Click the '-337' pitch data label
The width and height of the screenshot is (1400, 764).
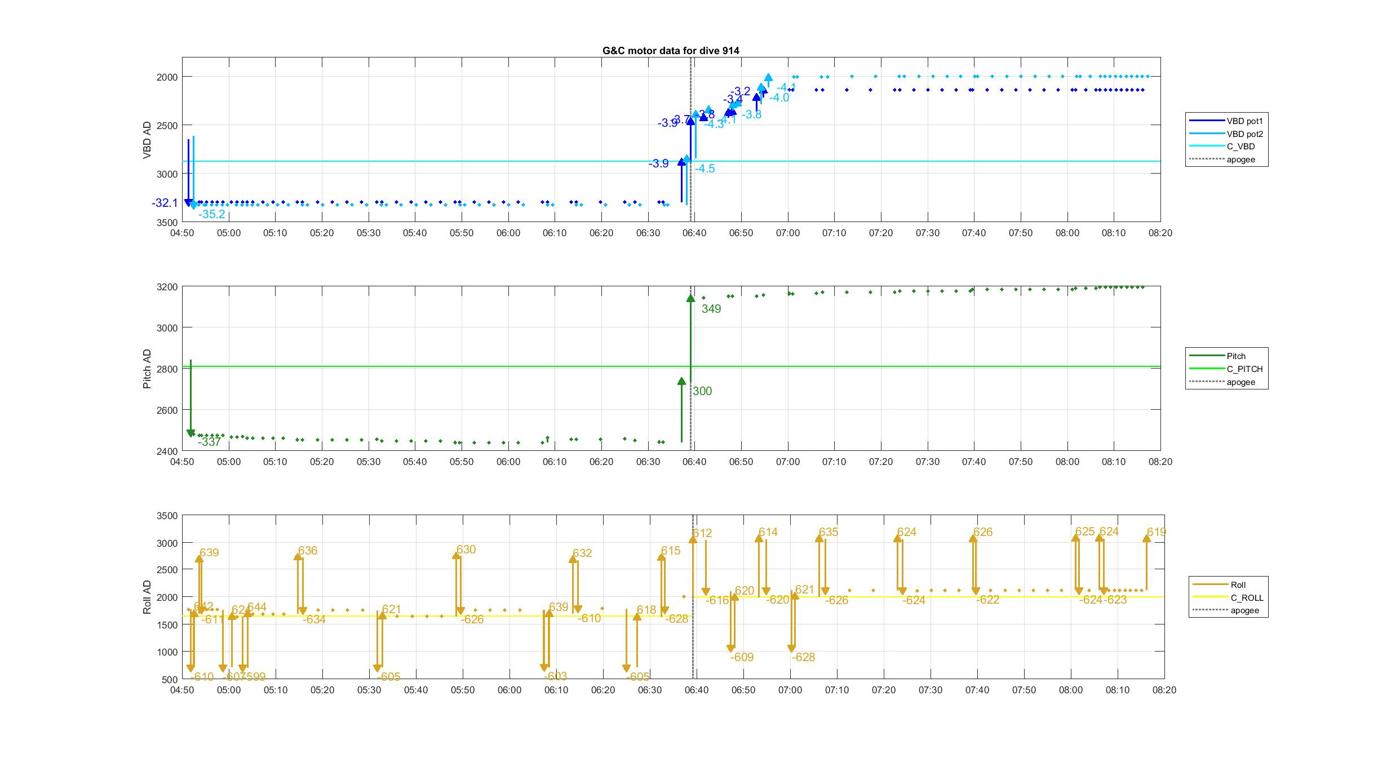click(x=209, y=441)
